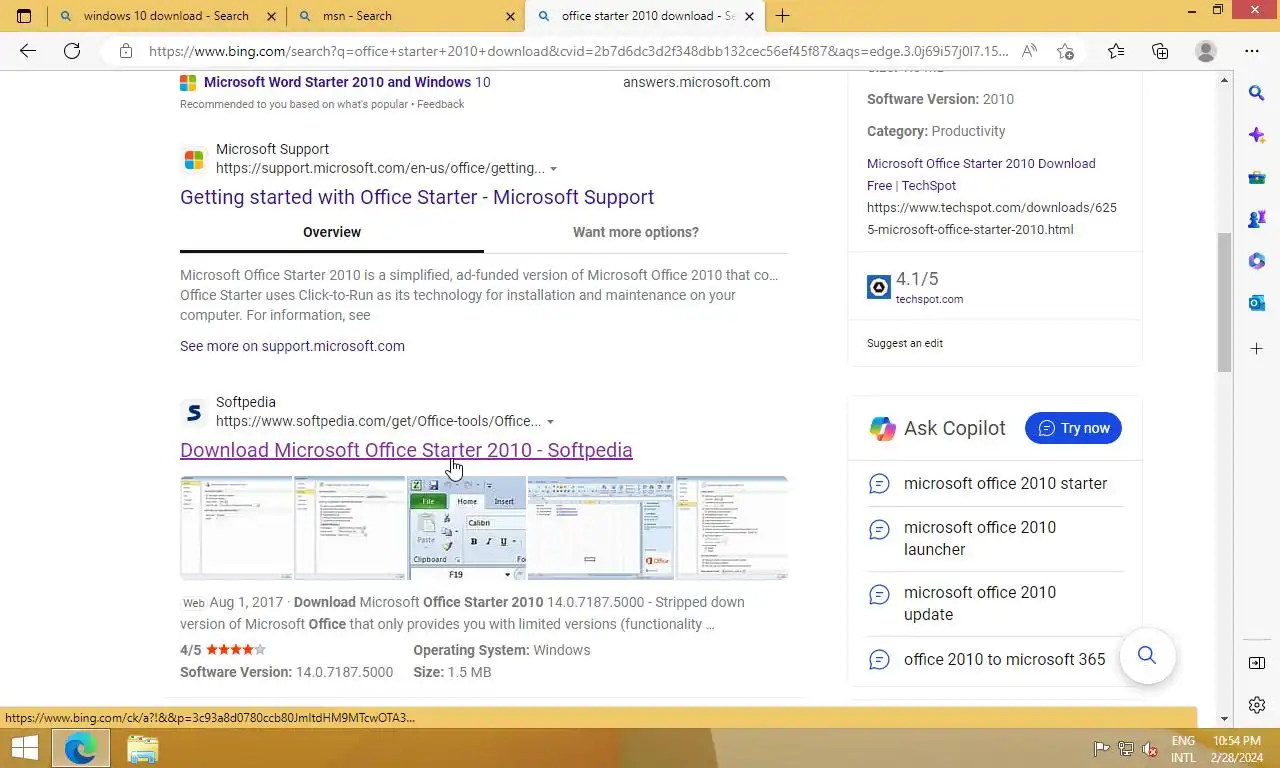The height and width of the screenshot is (768, 1280).
Task: Open sidebar Games chess icon
Action: pos(1257,219)
